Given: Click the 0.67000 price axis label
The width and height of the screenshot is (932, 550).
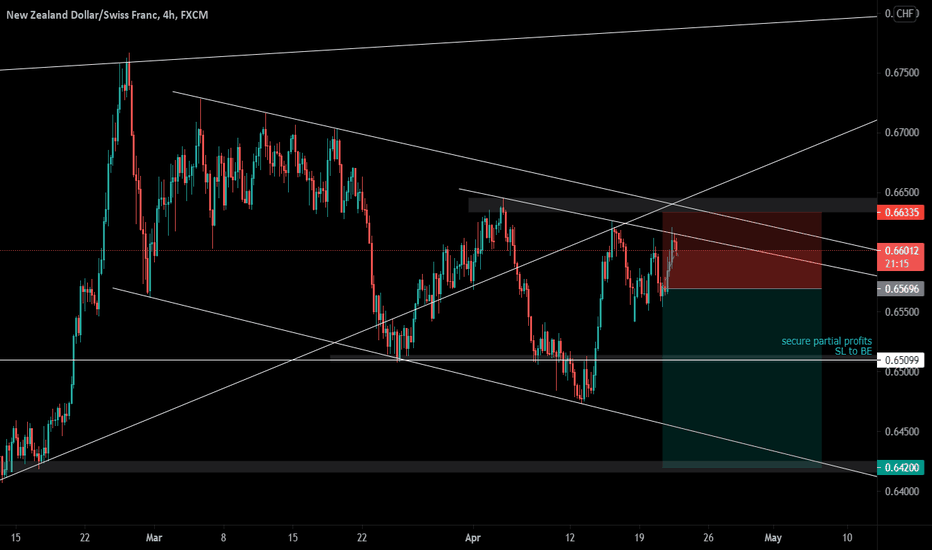Looking at the screenshot, I should click(902, 133).
